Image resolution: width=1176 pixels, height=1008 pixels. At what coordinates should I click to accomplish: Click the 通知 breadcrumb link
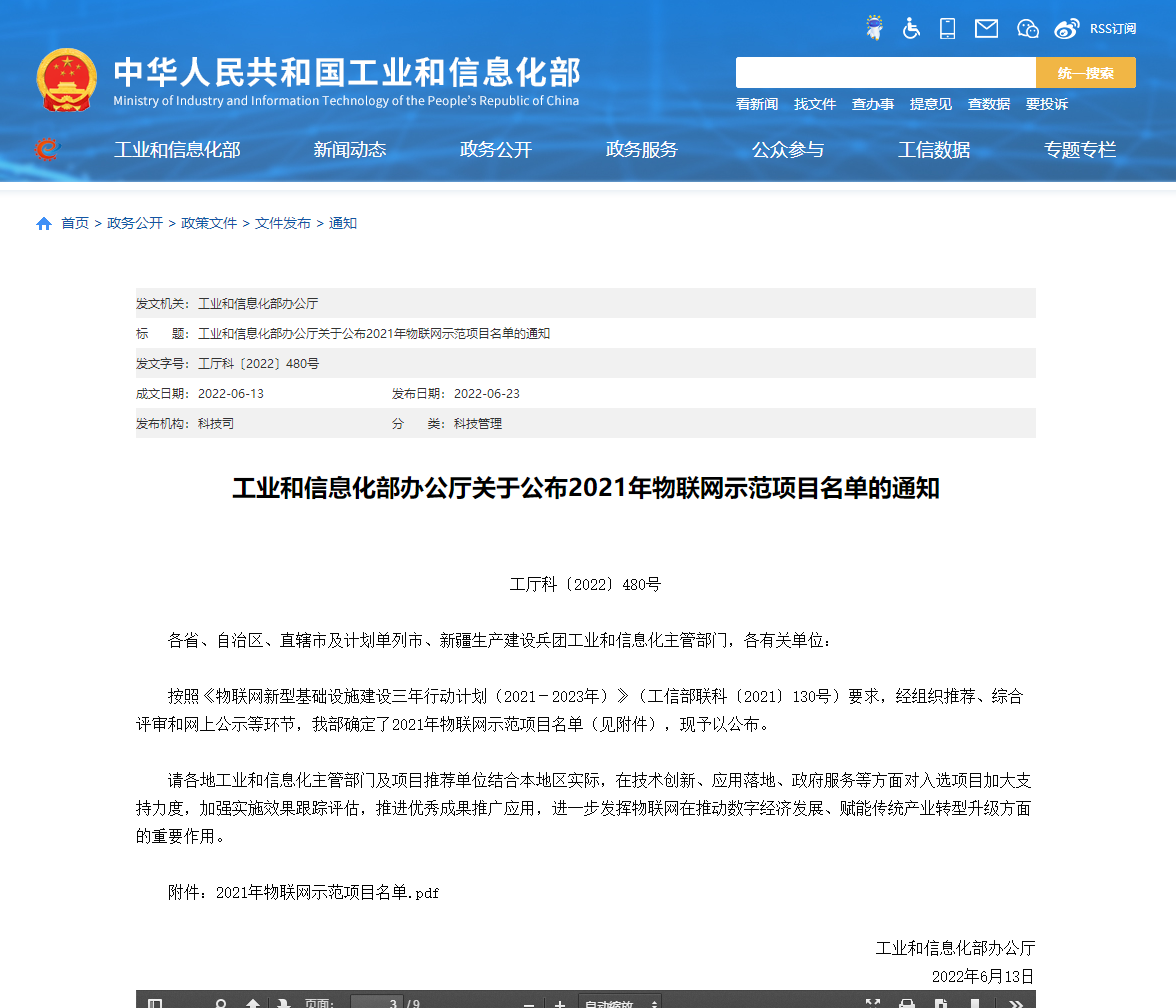pyautogui.click(x=343, y=224)
